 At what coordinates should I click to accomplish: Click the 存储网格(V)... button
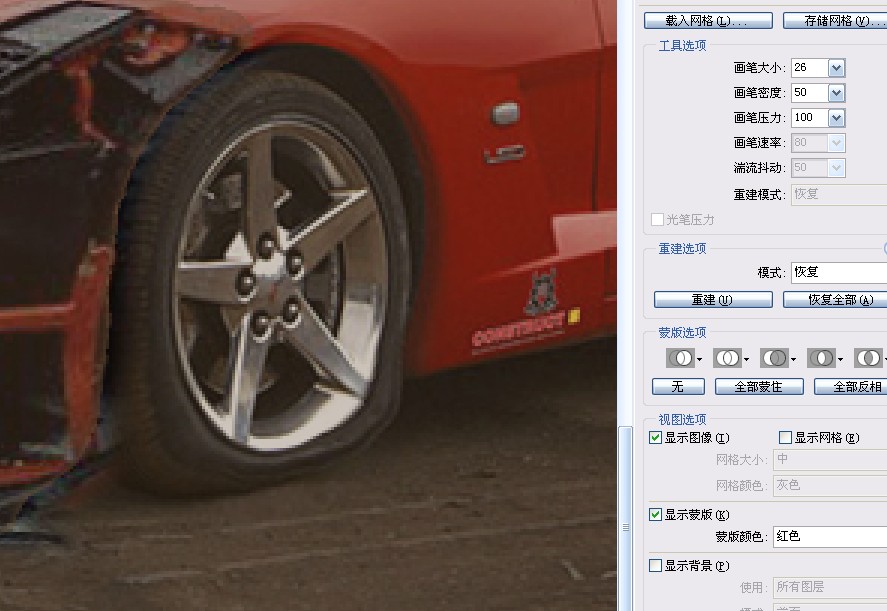point(835,20)
